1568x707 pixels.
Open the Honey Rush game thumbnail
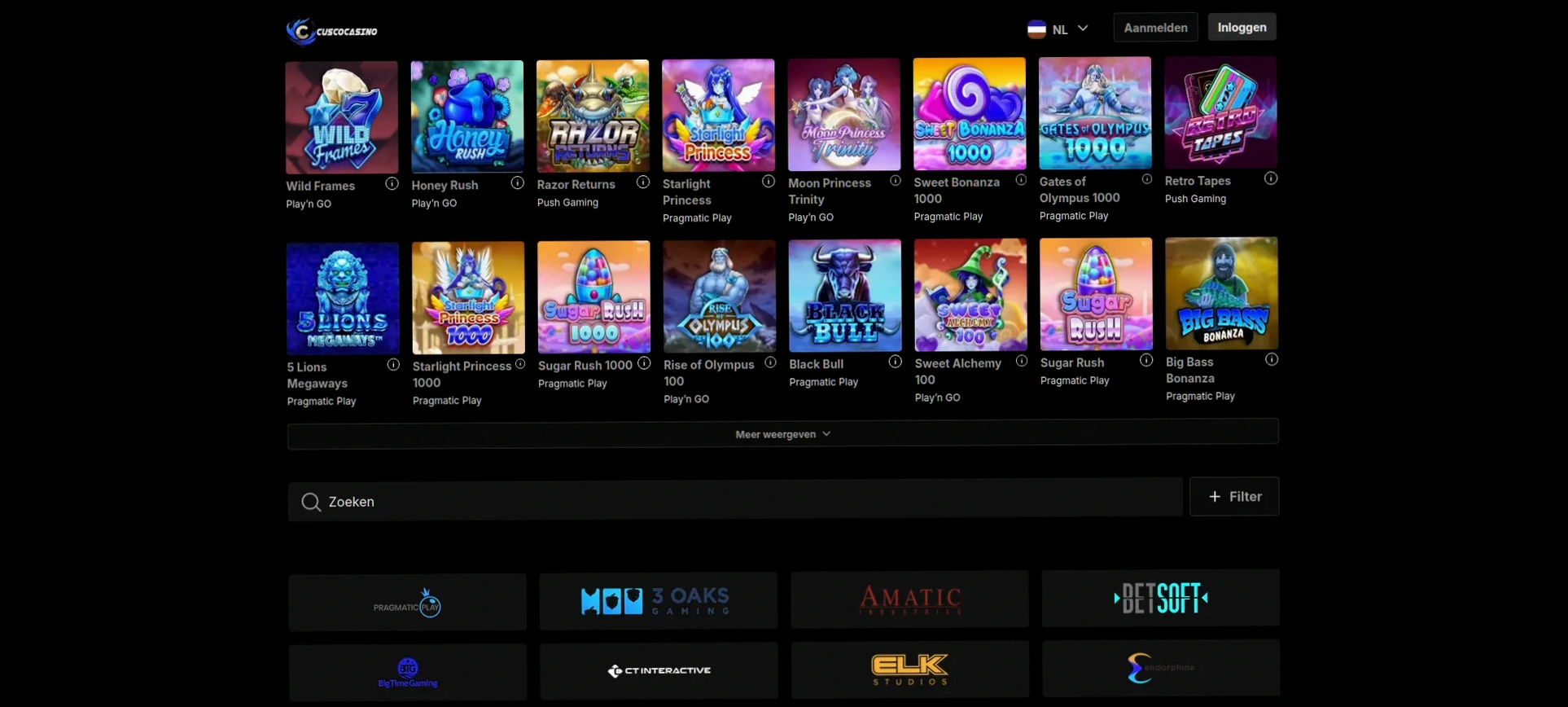467,116
